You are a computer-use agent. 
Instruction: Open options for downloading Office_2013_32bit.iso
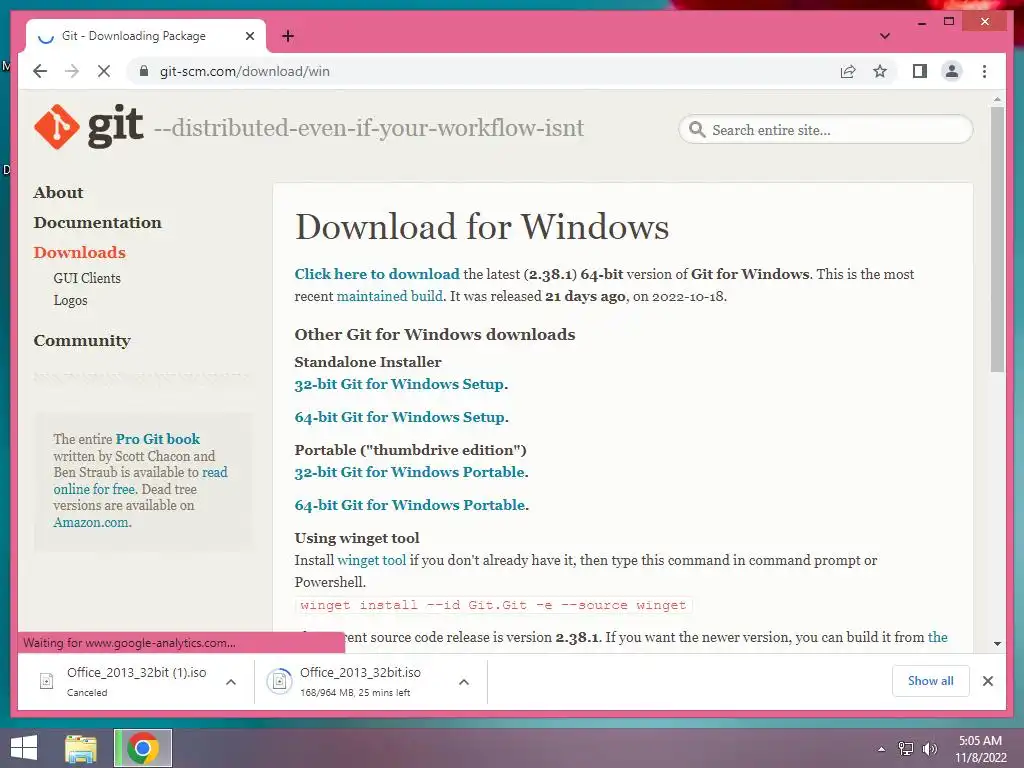(x=464, y=682)
